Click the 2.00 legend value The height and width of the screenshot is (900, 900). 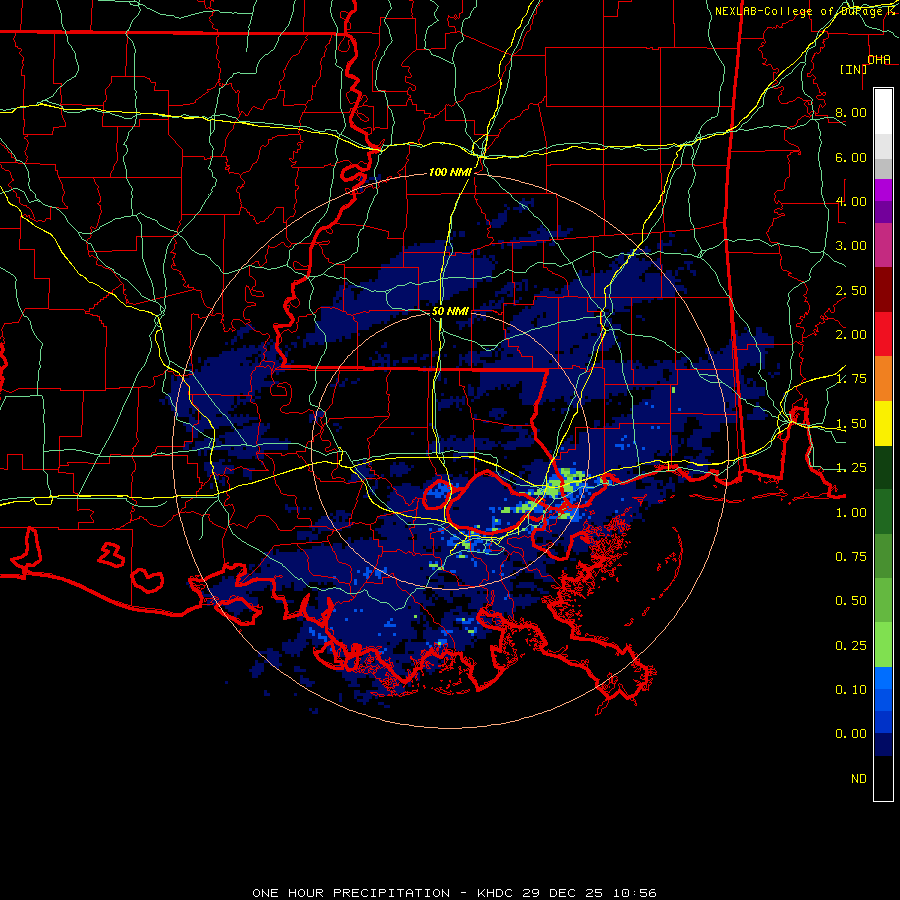click(851, 335)
